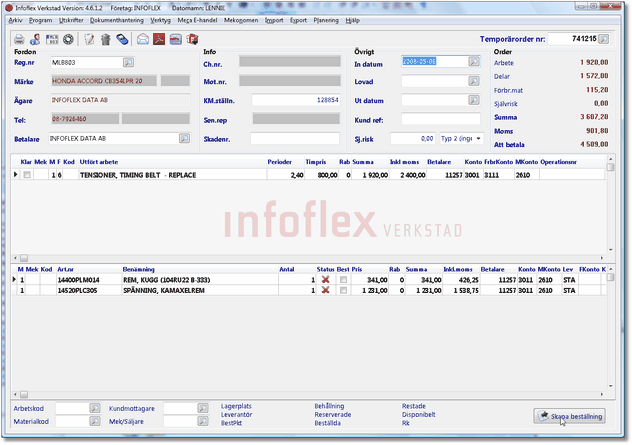Click the last red toolbar icon
This screenshot has height=445, width=632.
click(192, 39)
